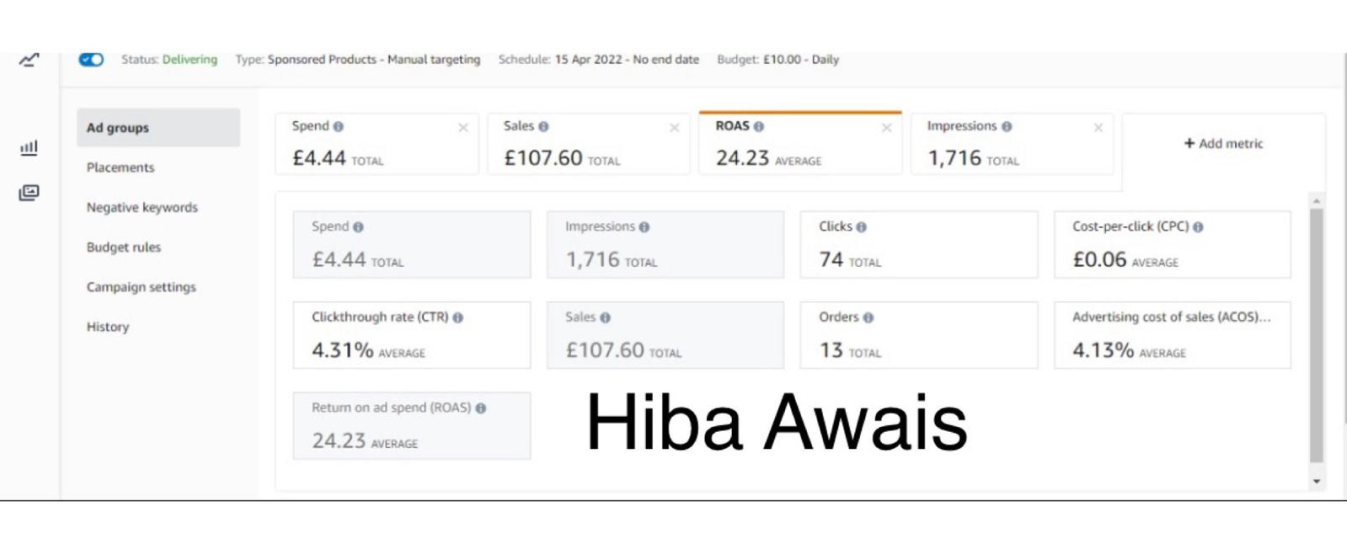1347x555 pixels.
Task: Open Budget rules in side menu
Action: (x=123, y=247)
